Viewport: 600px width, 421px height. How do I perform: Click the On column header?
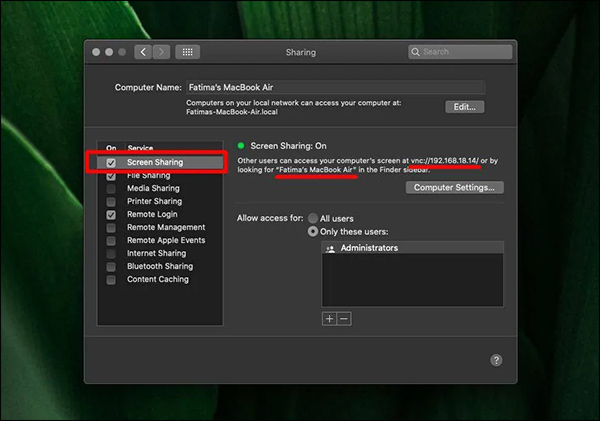pyautogui.click(x=111, y=148)
